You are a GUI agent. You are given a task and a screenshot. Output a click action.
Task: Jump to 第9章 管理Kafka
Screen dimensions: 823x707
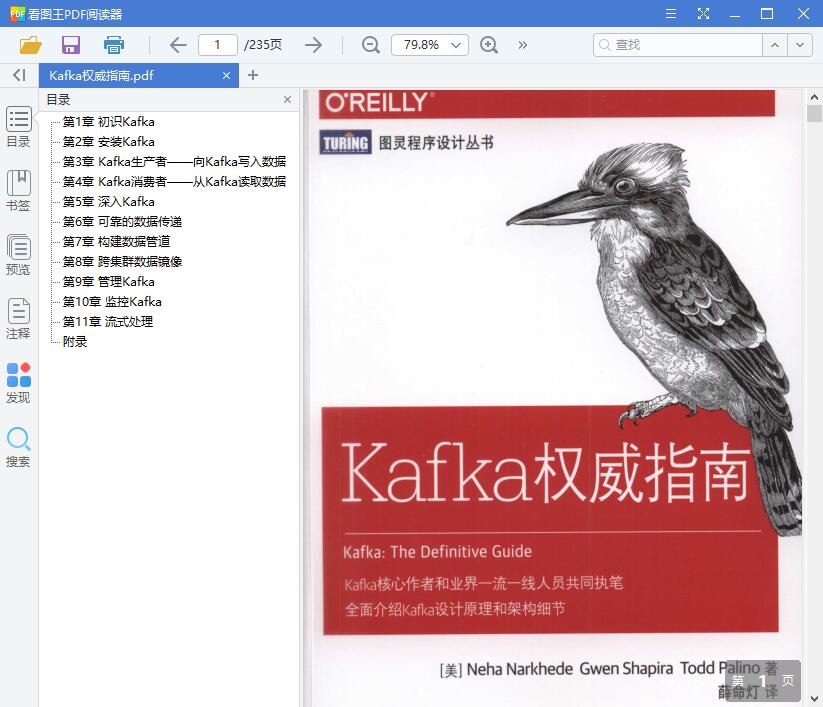pos(109,282)
